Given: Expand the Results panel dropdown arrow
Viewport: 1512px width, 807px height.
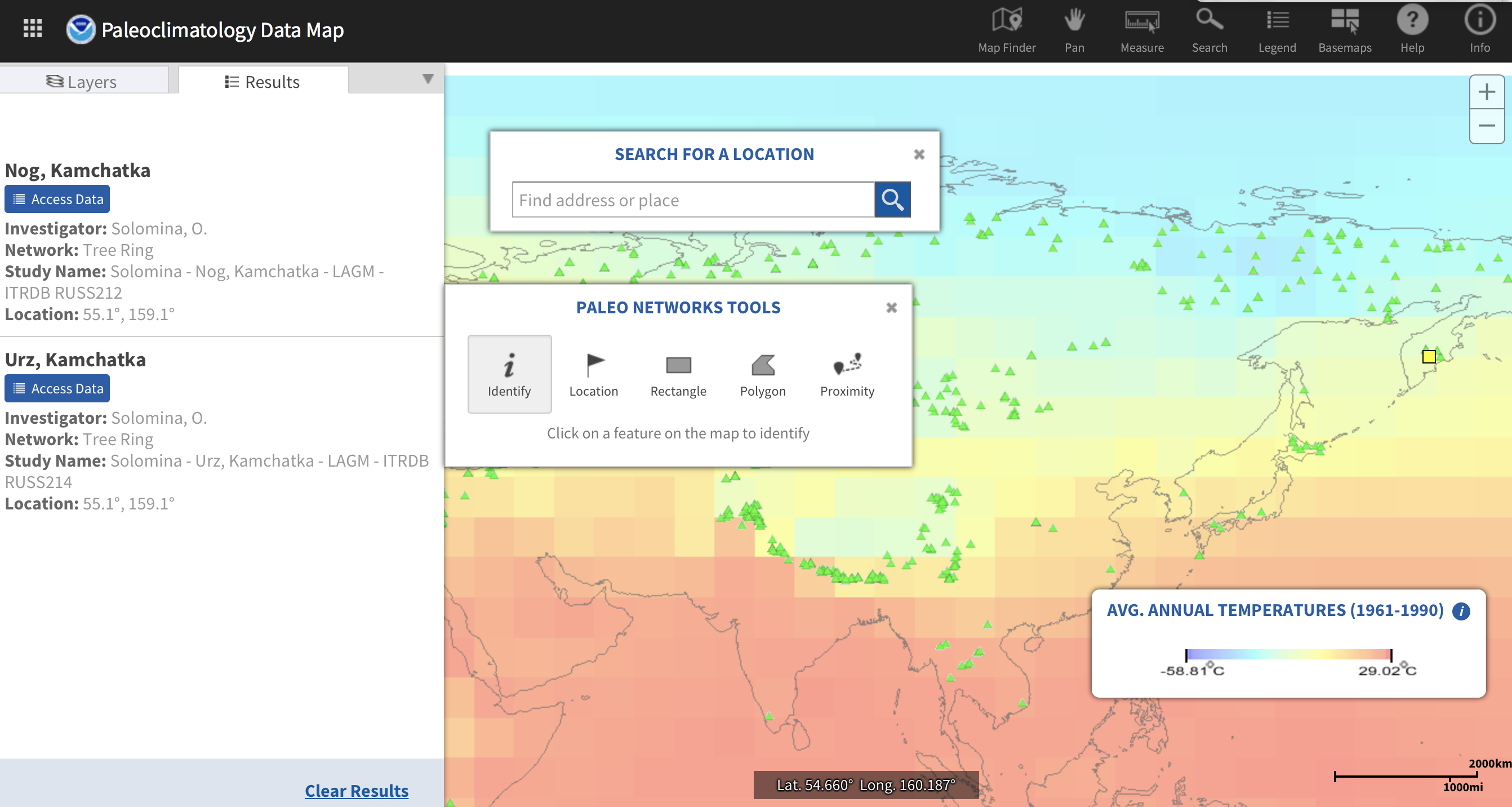Looking at the screenshot, I should 428,79.
